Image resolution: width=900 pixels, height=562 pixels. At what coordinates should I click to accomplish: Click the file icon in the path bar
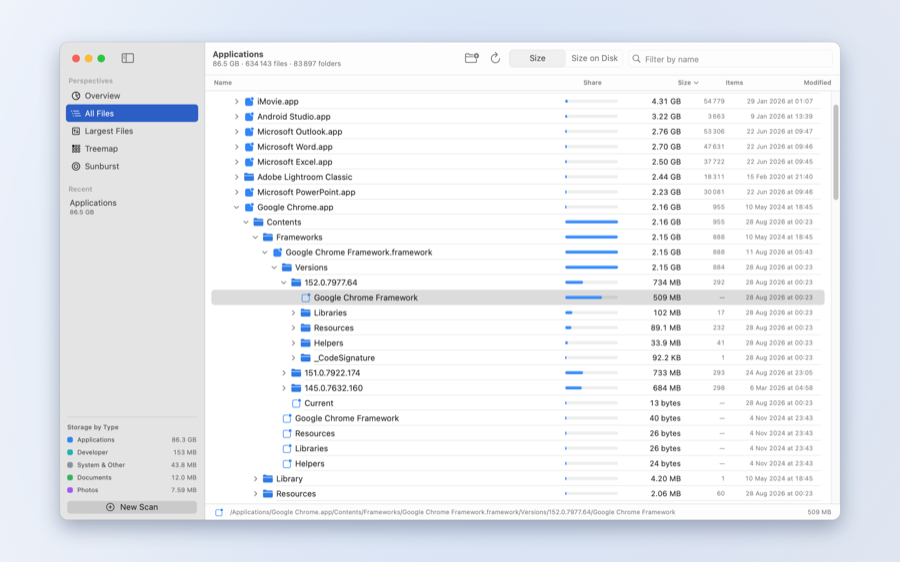point(219,512)
